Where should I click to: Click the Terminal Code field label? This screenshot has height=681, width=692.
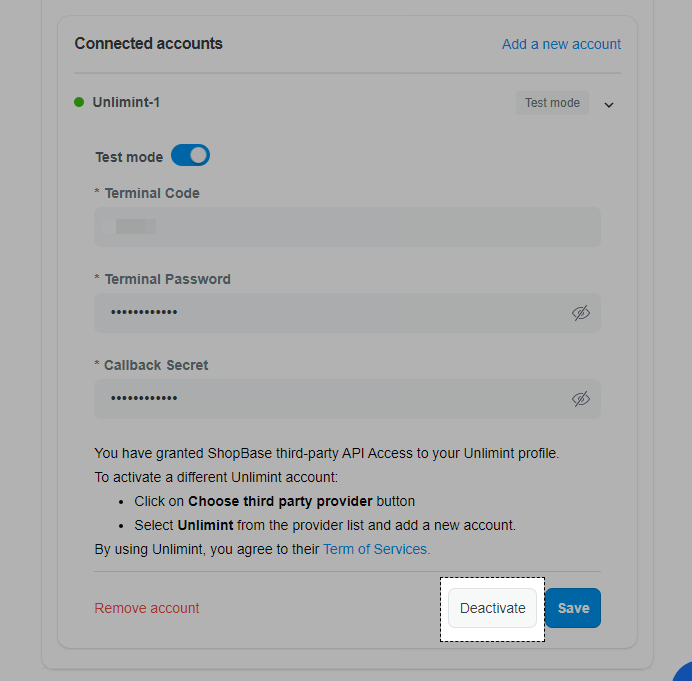click(152, 193)
